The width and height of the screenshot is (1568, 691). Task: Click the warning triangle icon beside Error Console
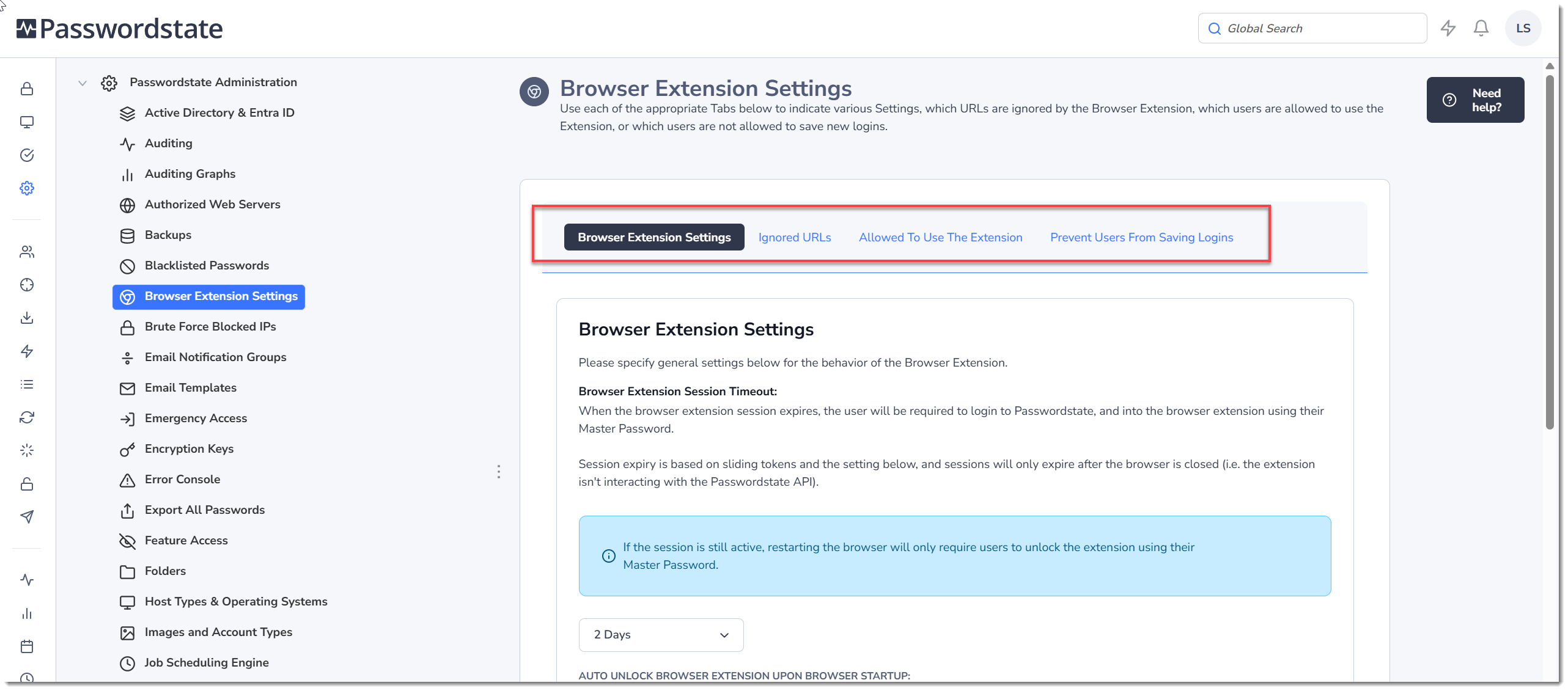click(127, 480)
